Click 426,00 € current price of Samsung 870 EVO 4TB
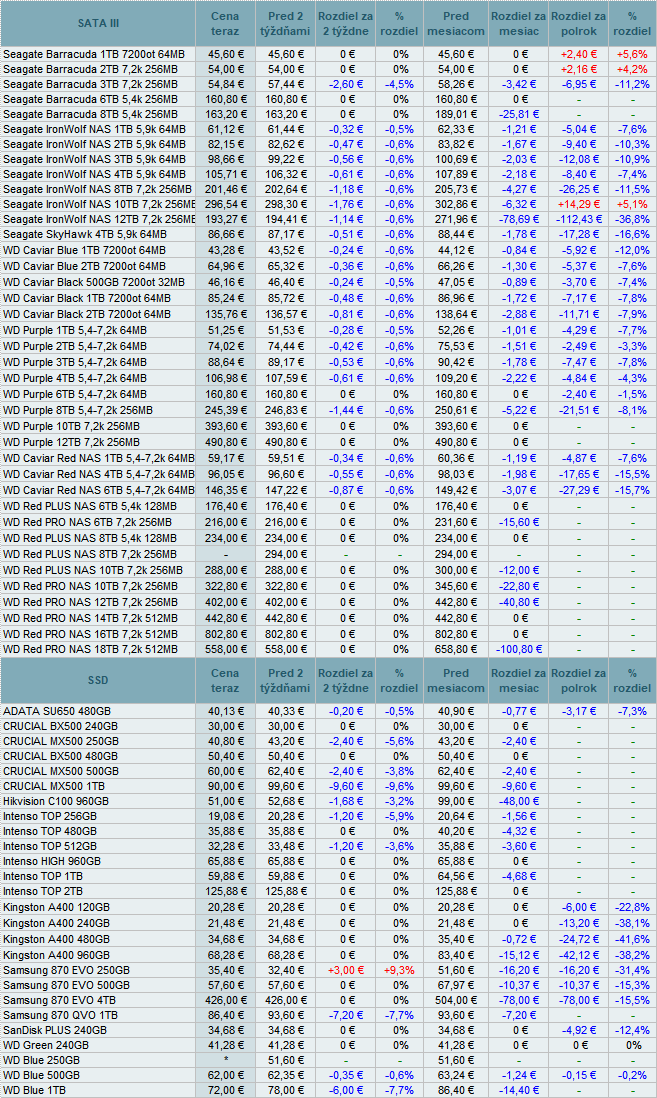This screenshot has width=657, height=1098. click(225, 1000)
